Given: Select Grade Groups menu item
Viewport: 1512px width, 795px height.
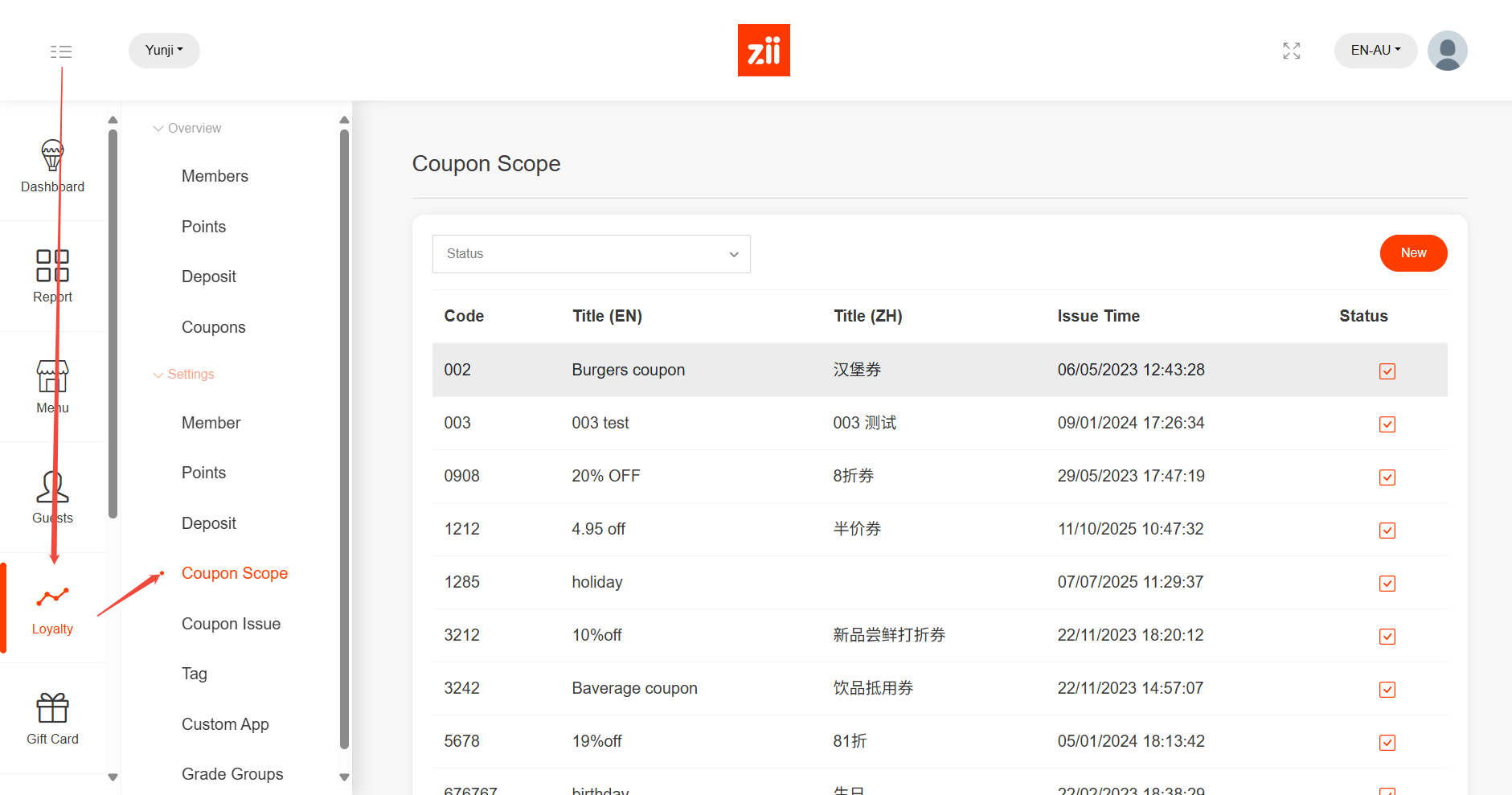Looking at the screenshot, I should (232, 774).
